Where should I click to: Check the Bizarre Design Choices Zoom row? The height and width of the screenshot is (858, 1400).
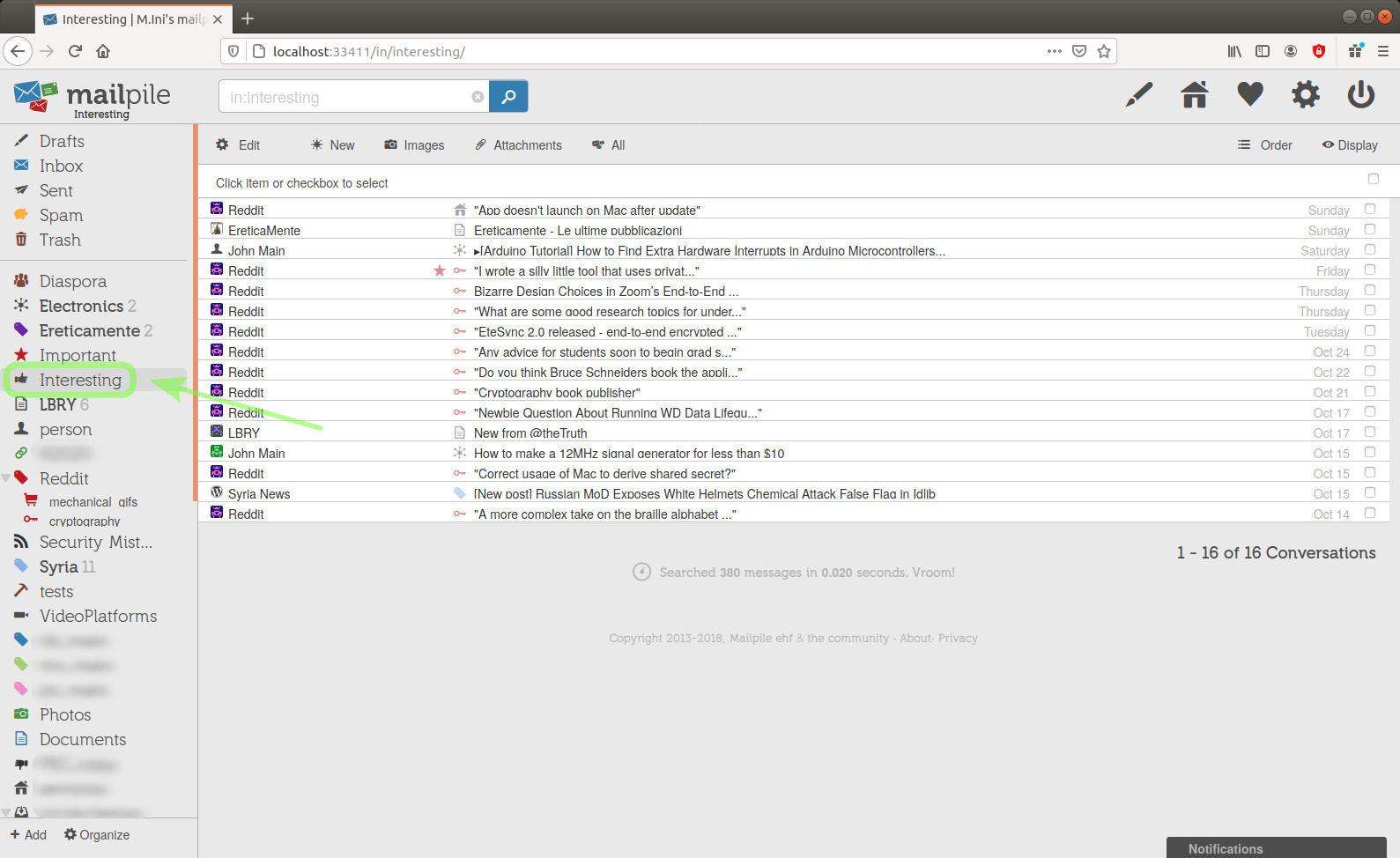(x=1370, y=290)
